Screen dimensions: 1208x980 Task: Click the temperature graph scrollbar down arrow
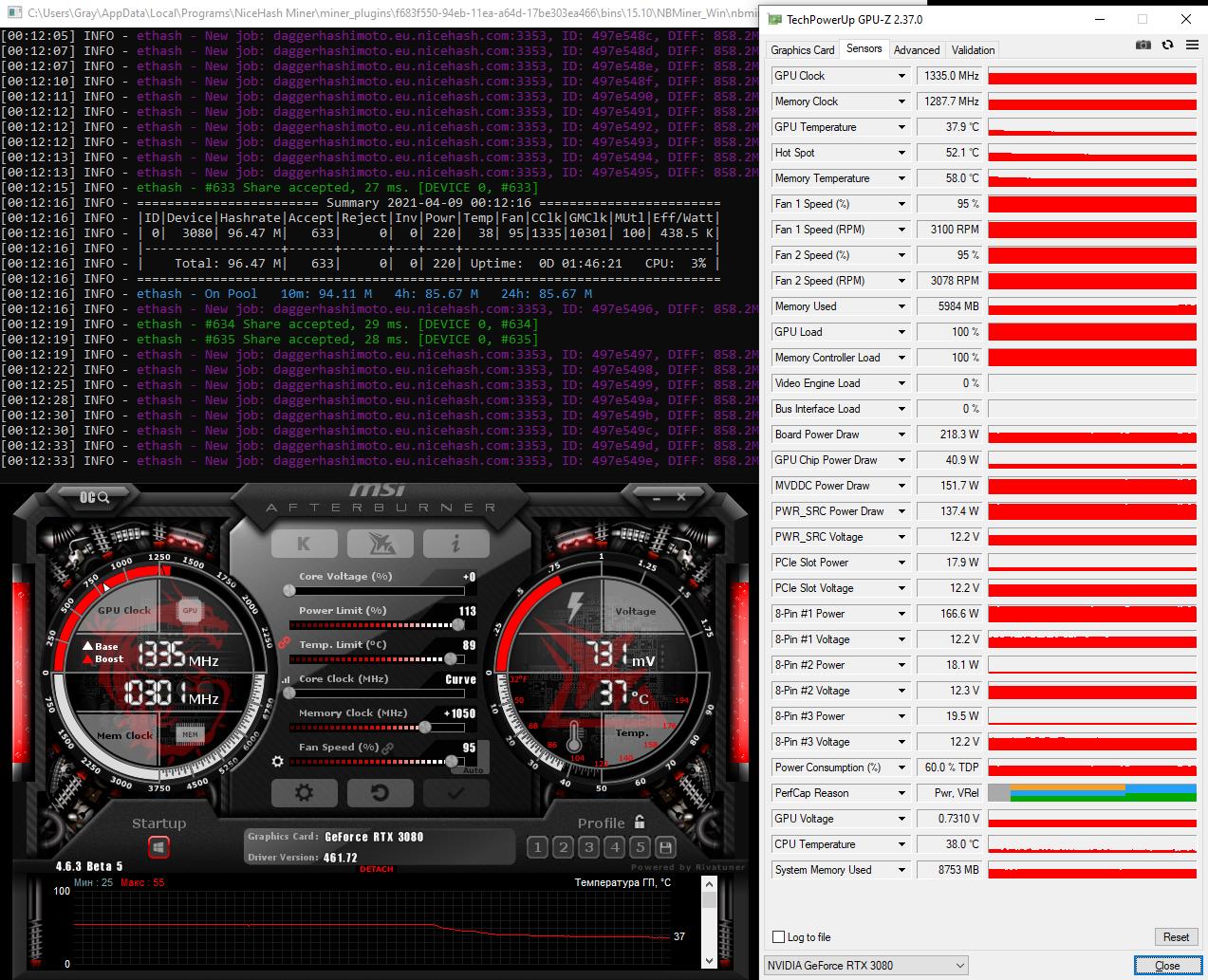pos(709,961)
